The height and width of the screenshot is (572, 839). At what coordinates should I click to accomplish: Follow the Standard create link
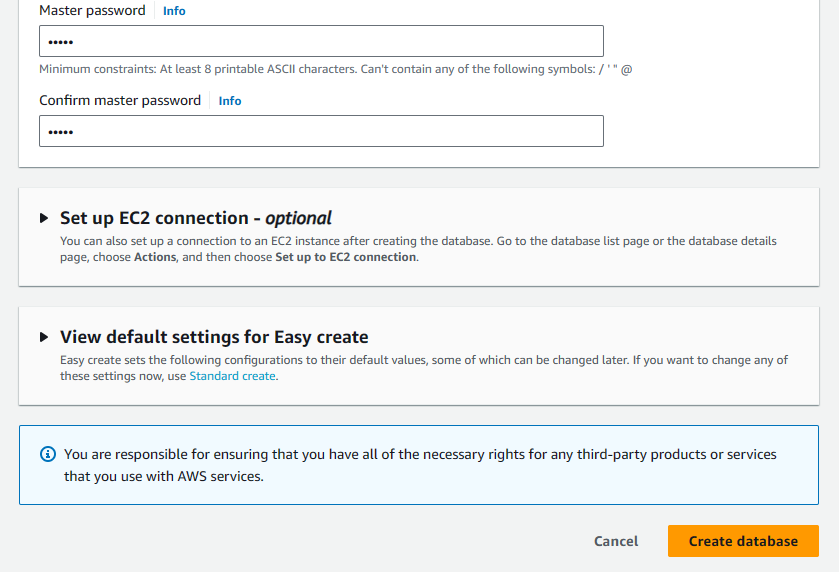[232, 376]
